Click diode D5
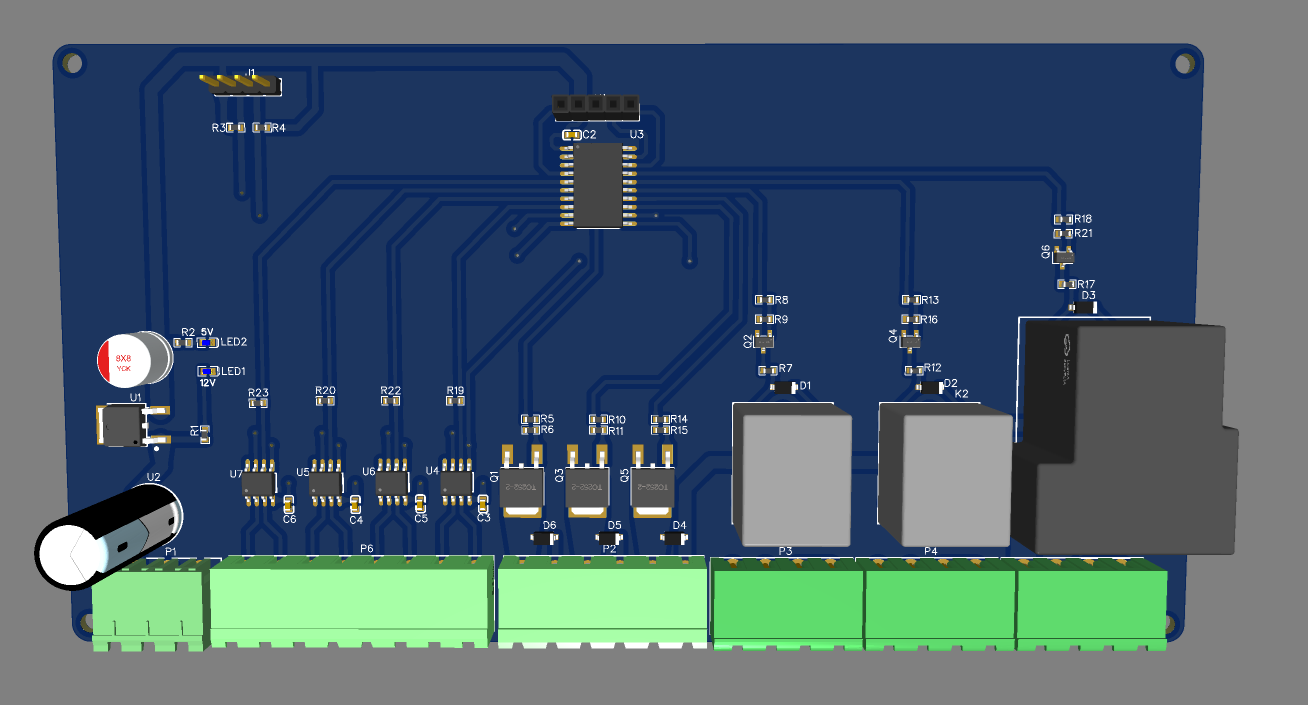1308x705 pixels. [x=608, y=539]
